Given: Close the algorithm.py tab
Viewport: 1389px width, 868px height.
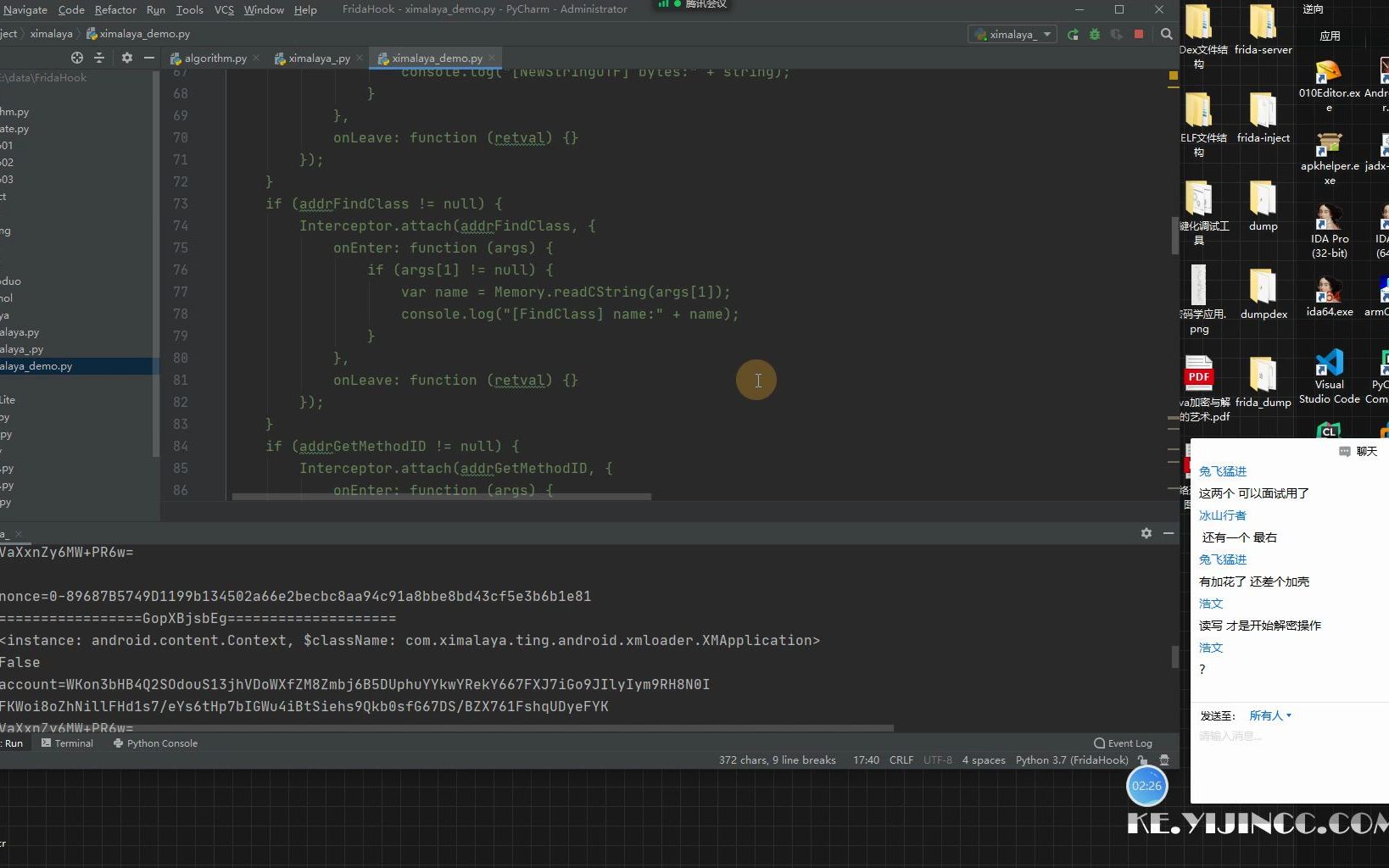Looking at the screenshot, I should [256, 58].
